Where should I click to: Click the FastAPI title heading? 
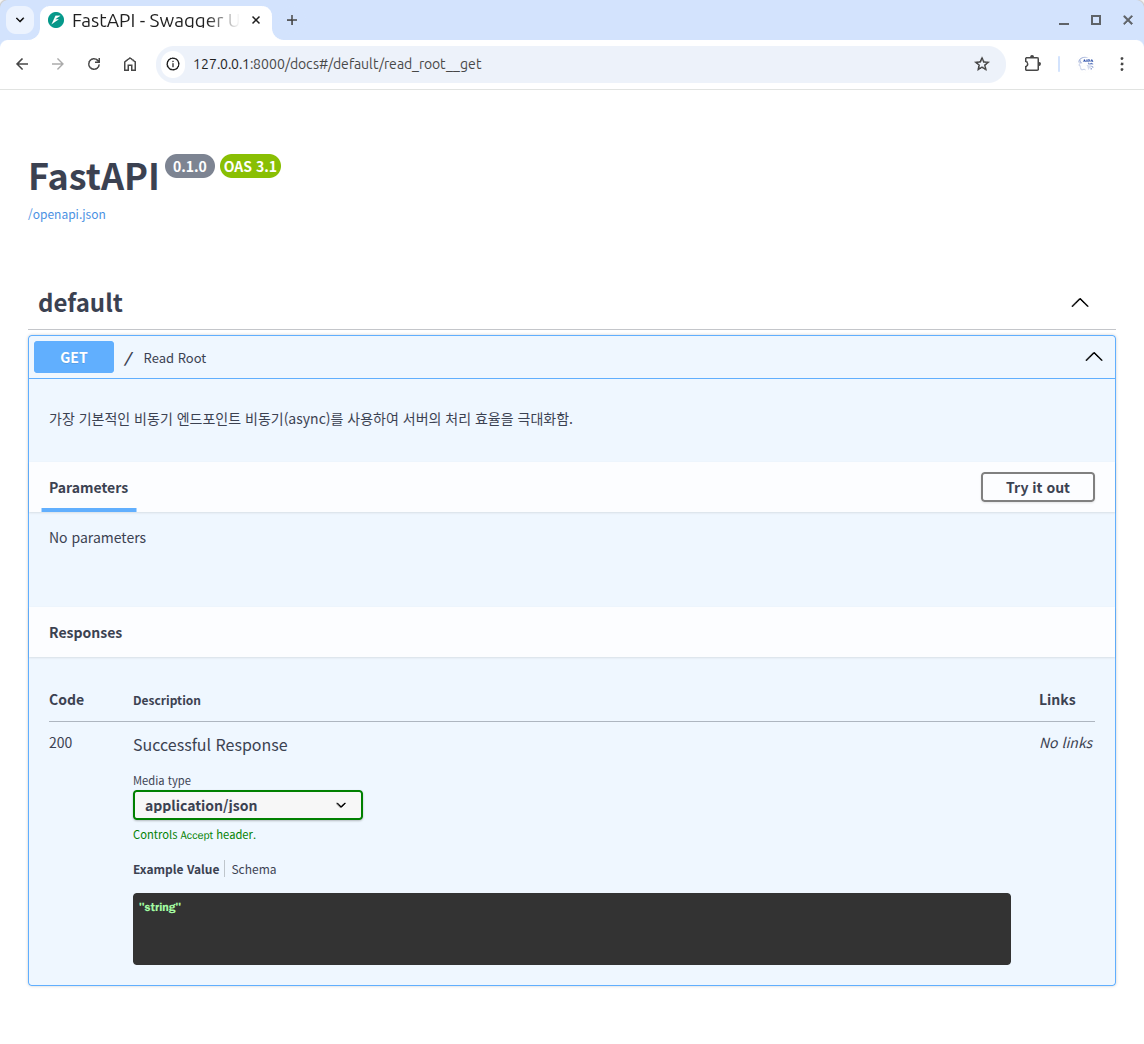[93, 177]
